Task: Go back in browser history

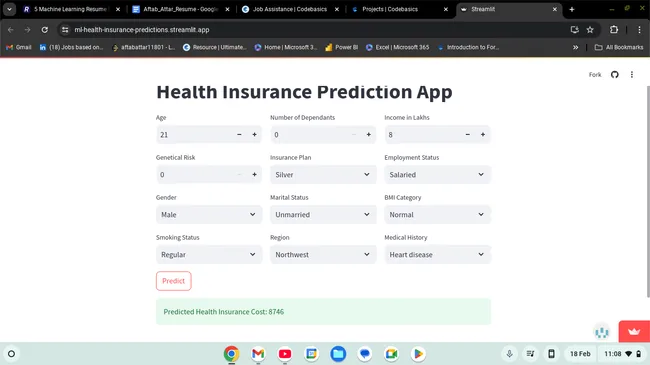Action: (x=11, y=30)
